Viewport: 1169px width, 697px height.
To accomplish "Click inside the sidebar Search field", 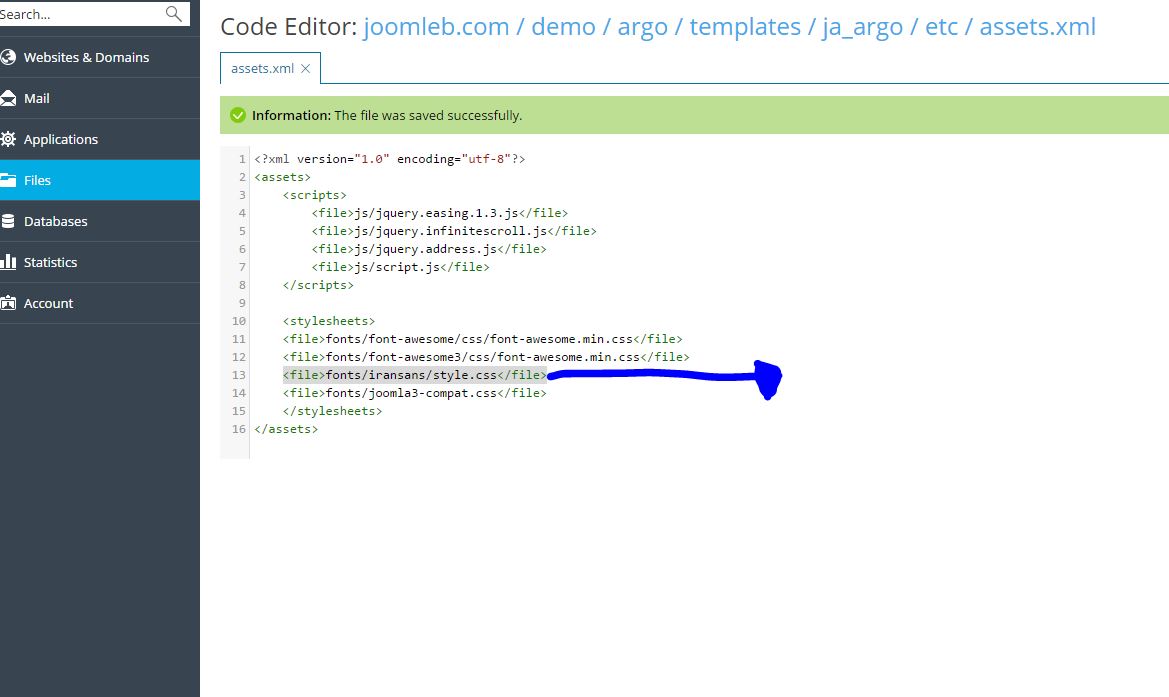I will point(80,14).
